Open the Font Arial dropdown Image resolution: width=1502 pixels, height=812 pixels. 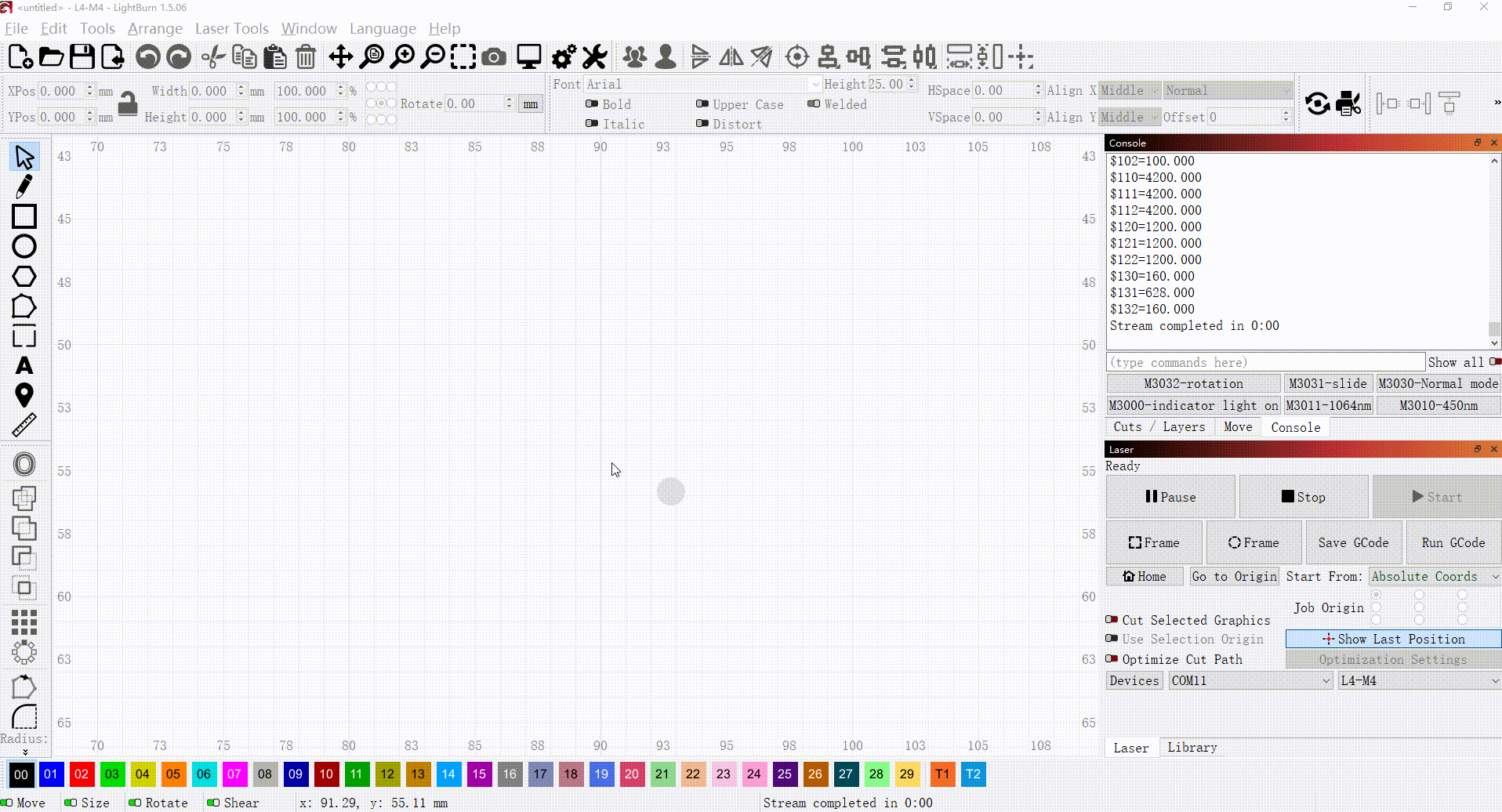point(702,84)
